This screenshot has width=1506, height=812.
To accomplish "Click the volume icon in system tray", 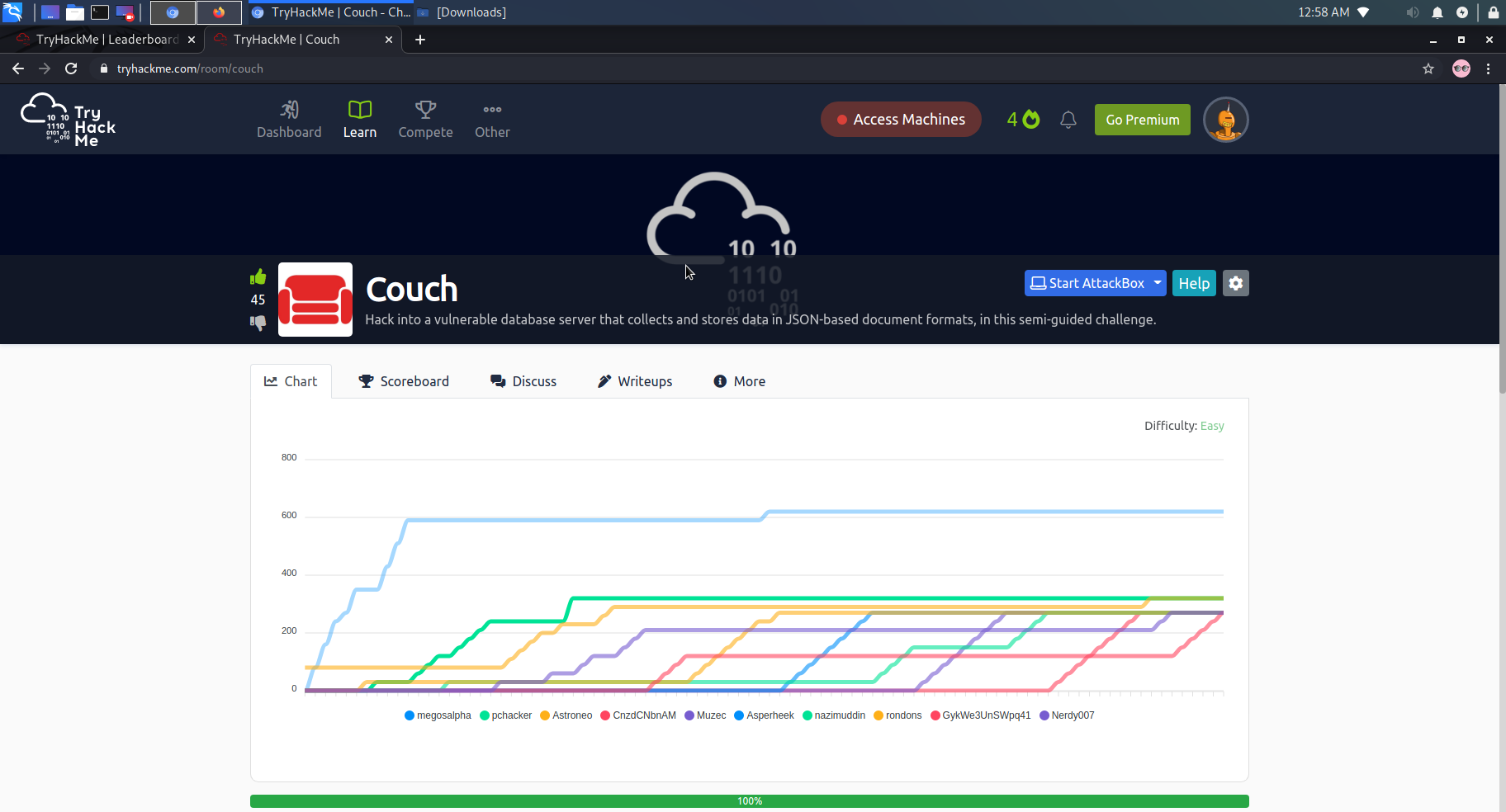I will [x=1413, y=12].
